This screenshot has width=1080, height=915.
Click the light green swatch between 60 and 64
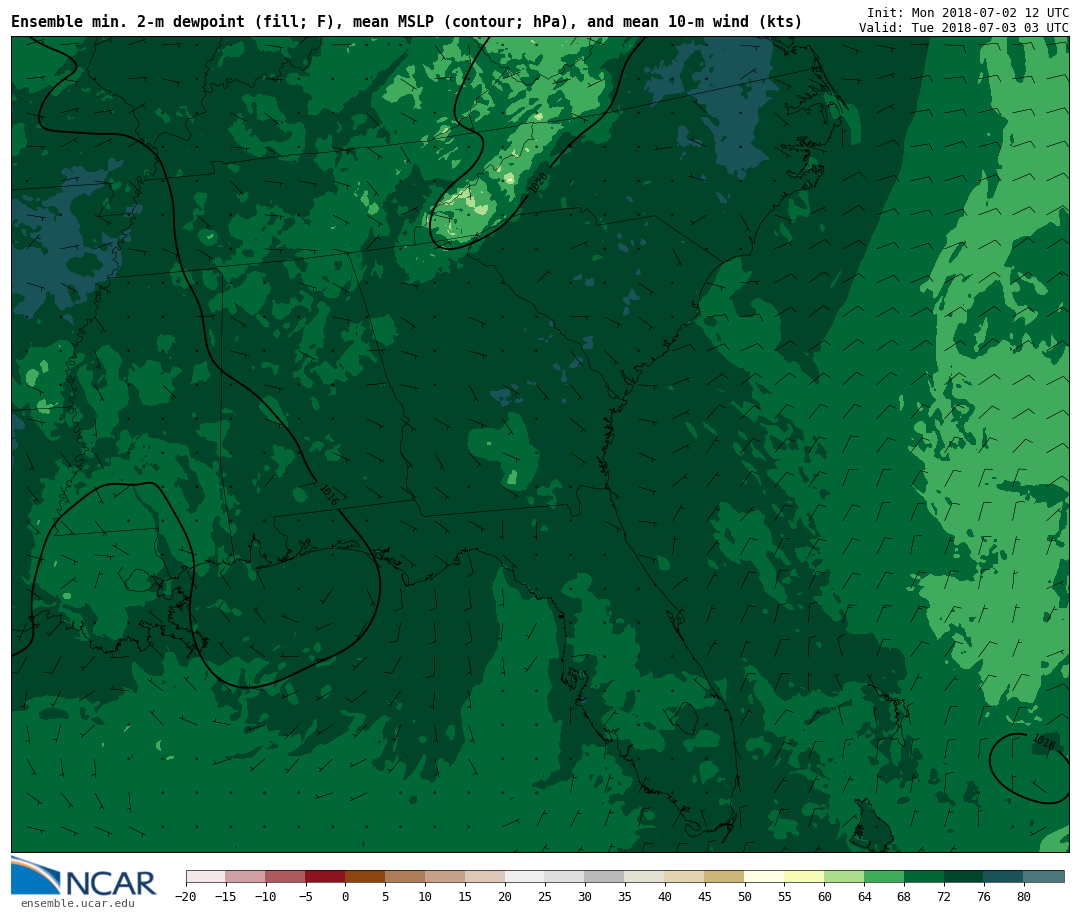tap(845, 877)
